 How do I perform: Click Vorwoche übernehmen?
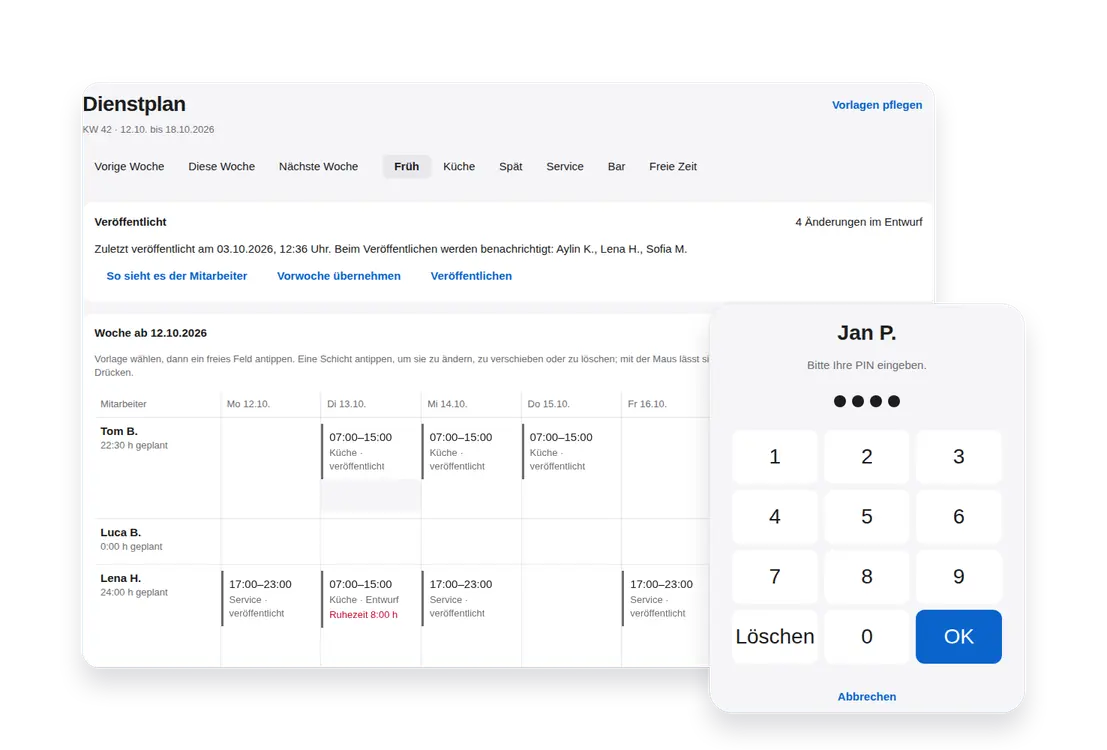(339, 276)
